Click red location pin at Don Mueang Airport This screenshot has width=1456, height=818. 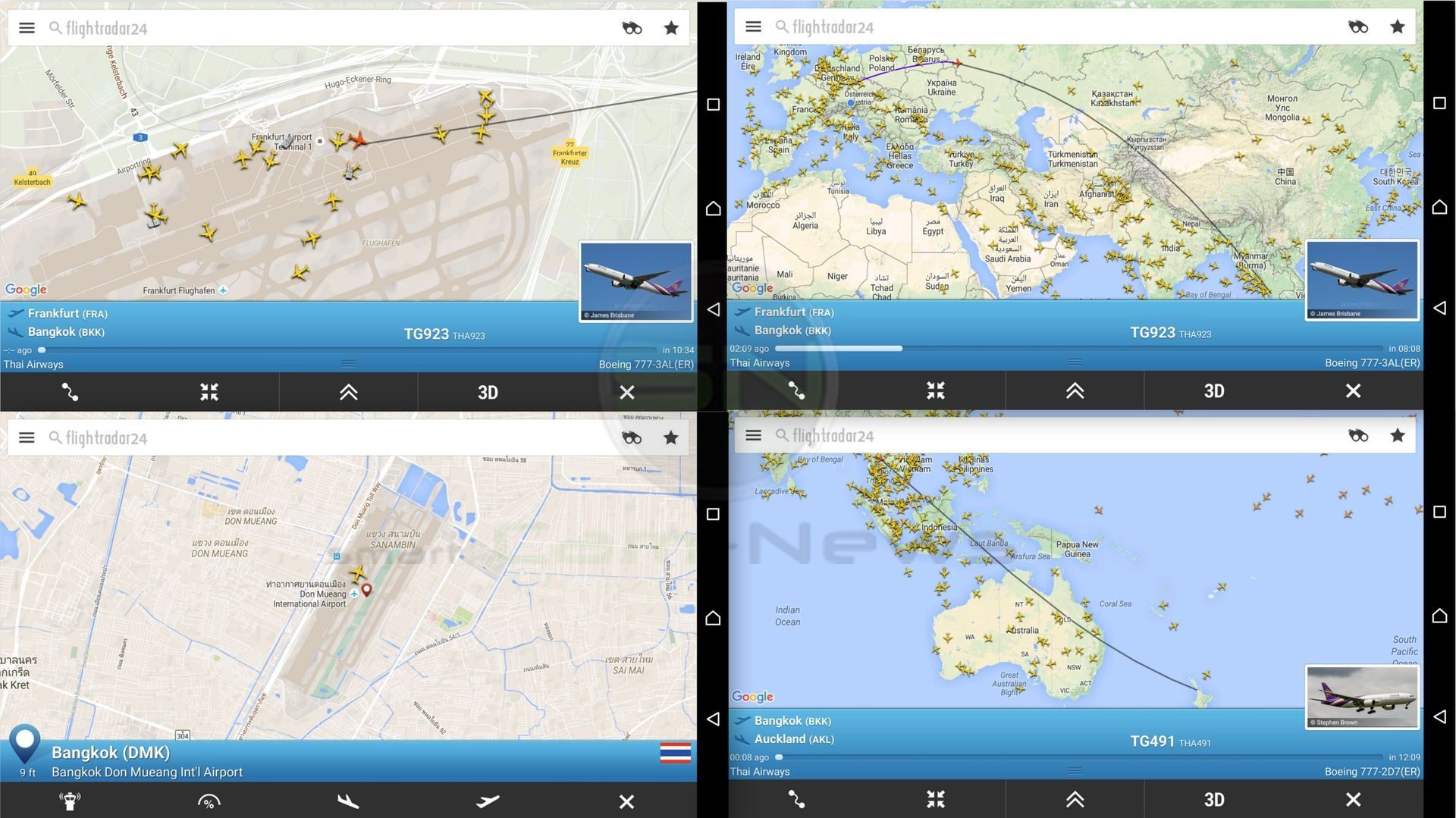pyautogui.click(x=366, y=590)
